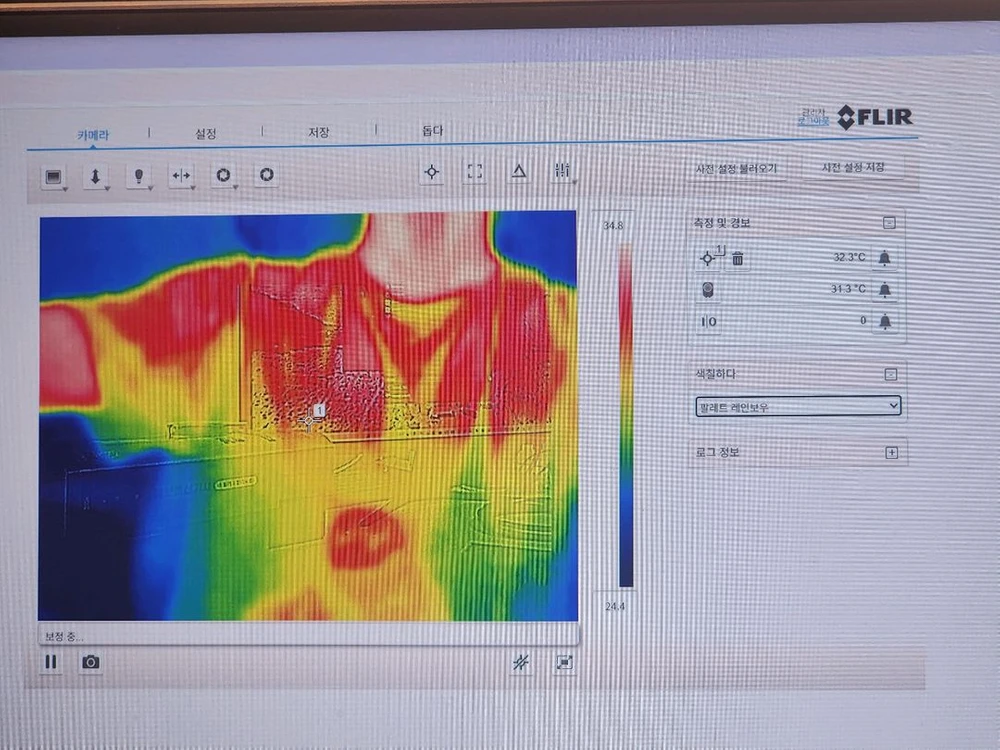Click the 보정 중... status text
This screenshot has width=1000, height=750.
64,636
